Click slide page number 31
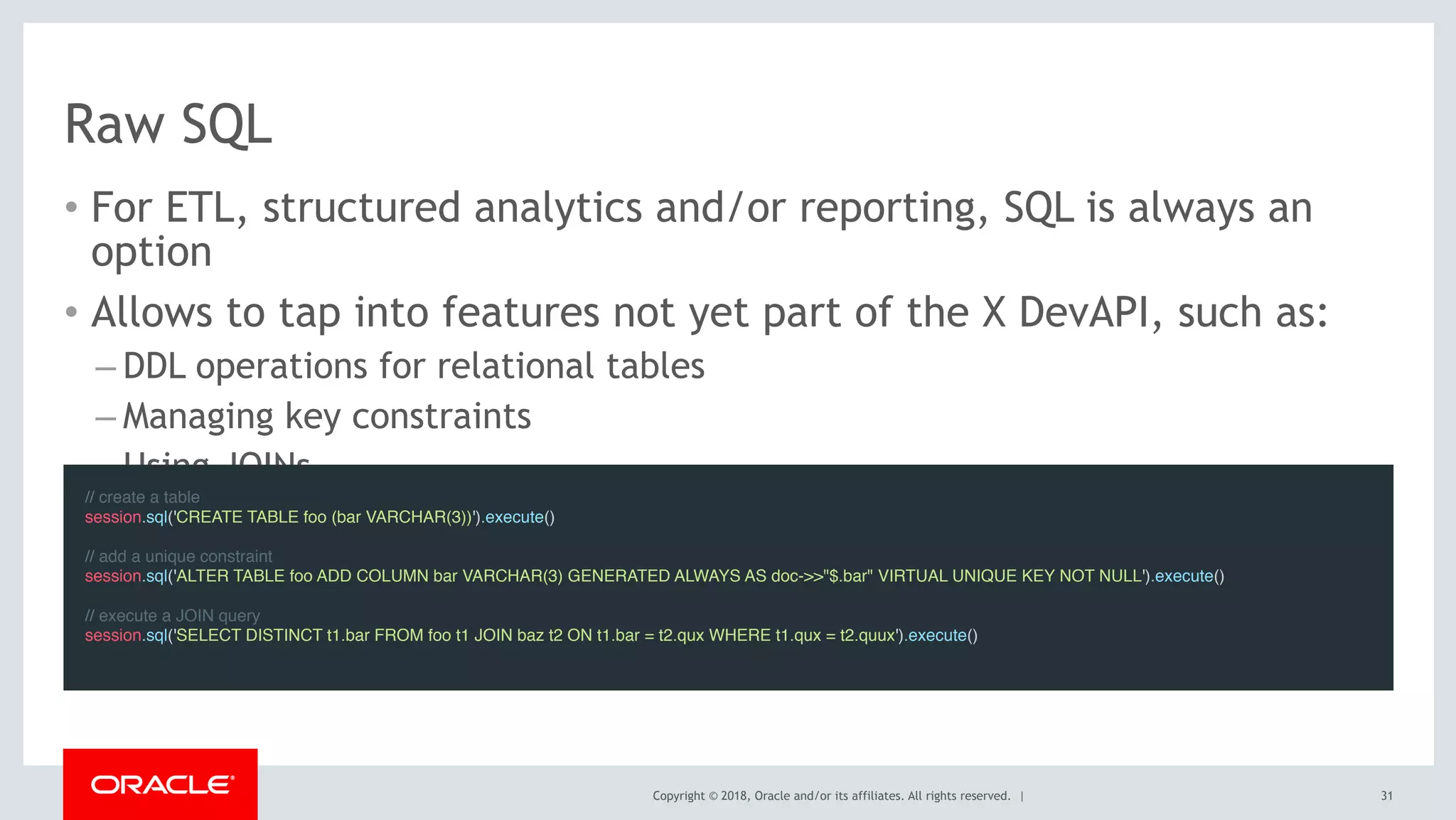1456x820 pixels. (x=1386, y=796)
